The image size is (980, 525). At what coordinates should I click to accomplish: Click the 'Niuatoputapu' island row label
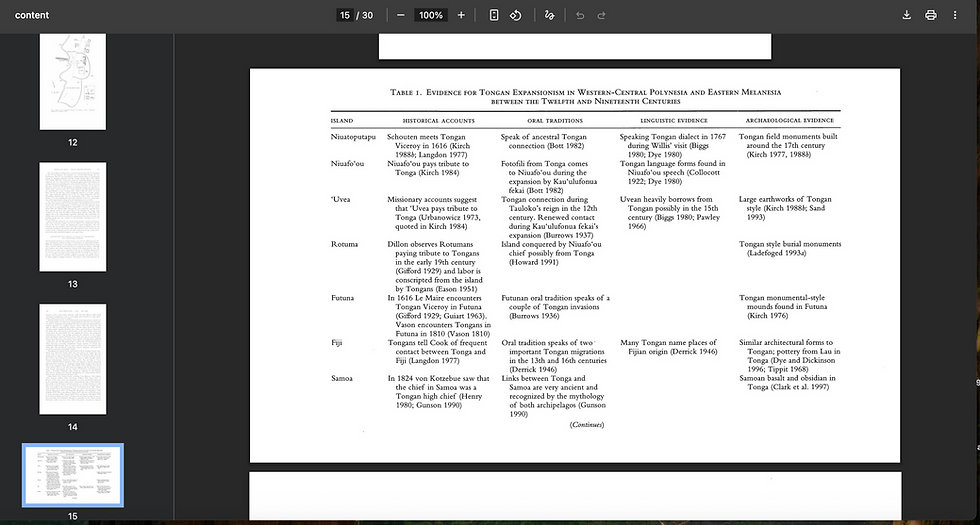353,137
